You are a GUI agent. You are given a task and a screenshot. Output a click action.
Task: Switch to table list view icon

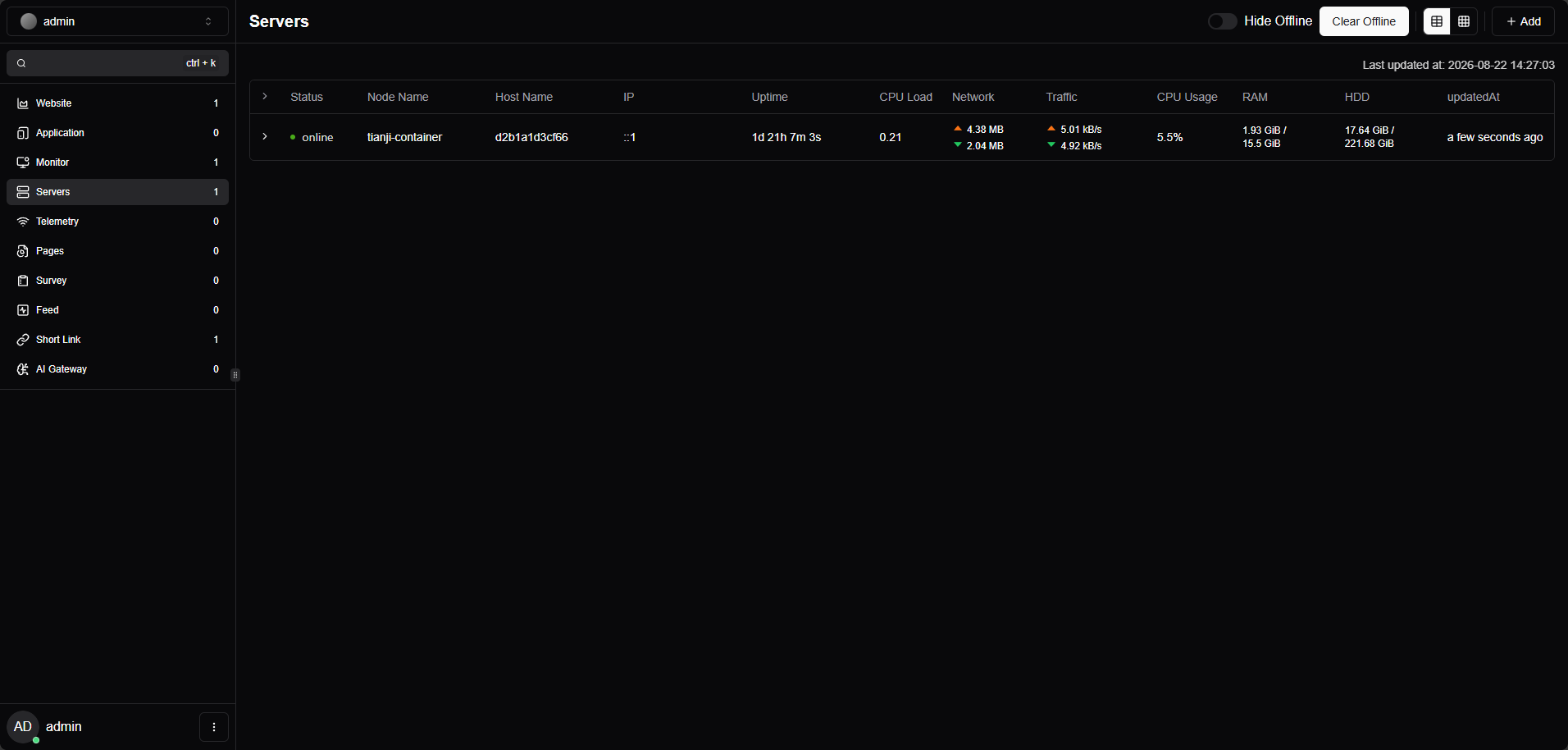click(1437, 21)
